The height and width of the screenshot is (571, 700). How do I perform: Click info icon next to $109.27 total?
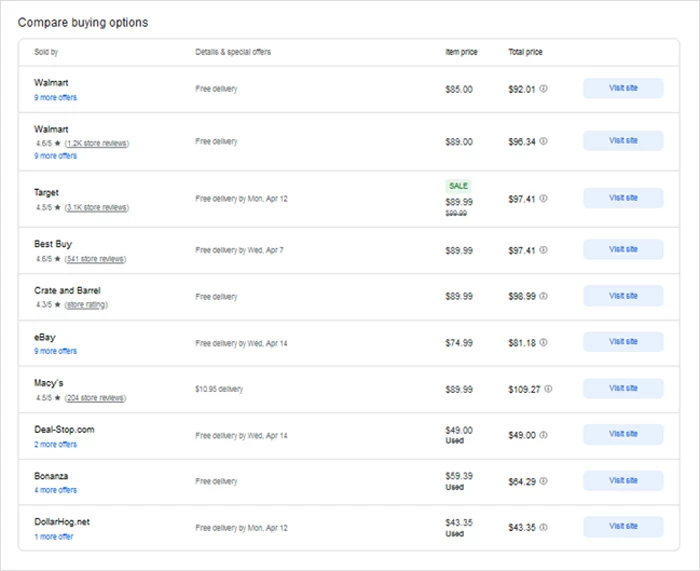click(x=548, y=388)
